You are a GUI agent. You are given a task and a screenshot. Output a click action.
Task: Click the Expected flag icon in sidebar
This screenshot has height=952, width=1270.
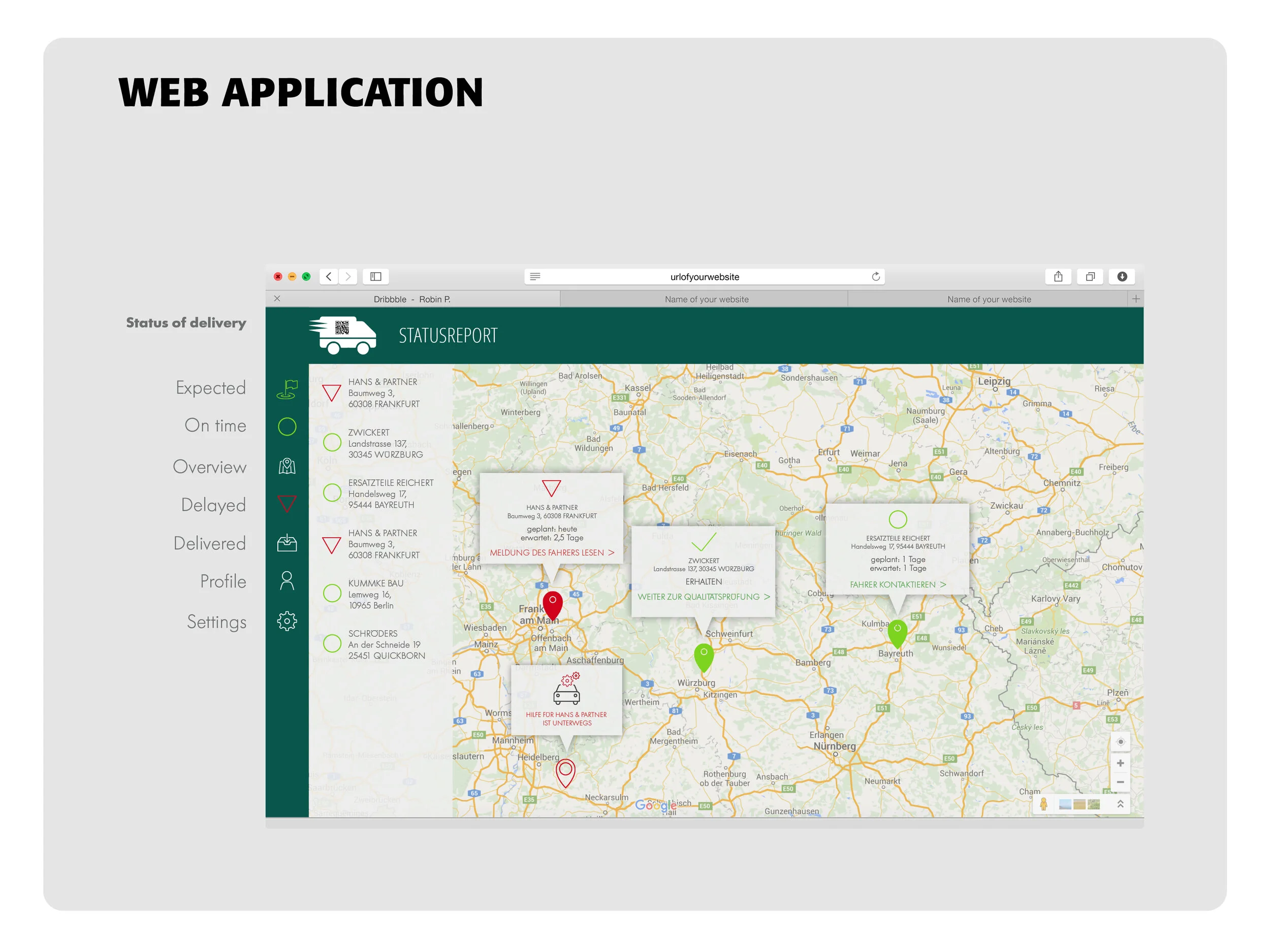287,389
